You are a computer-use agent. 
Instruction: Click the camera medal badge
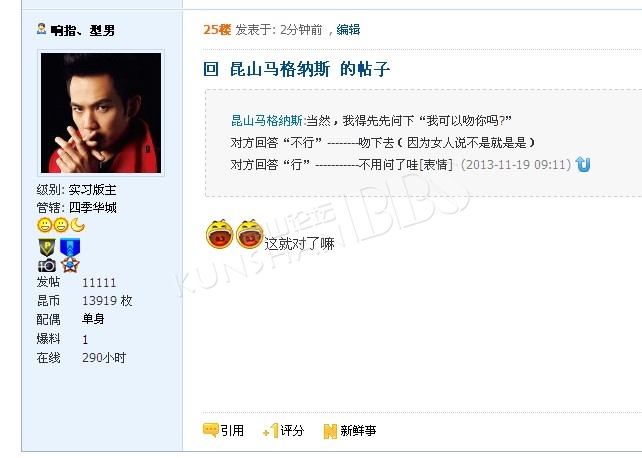[47, 266]
